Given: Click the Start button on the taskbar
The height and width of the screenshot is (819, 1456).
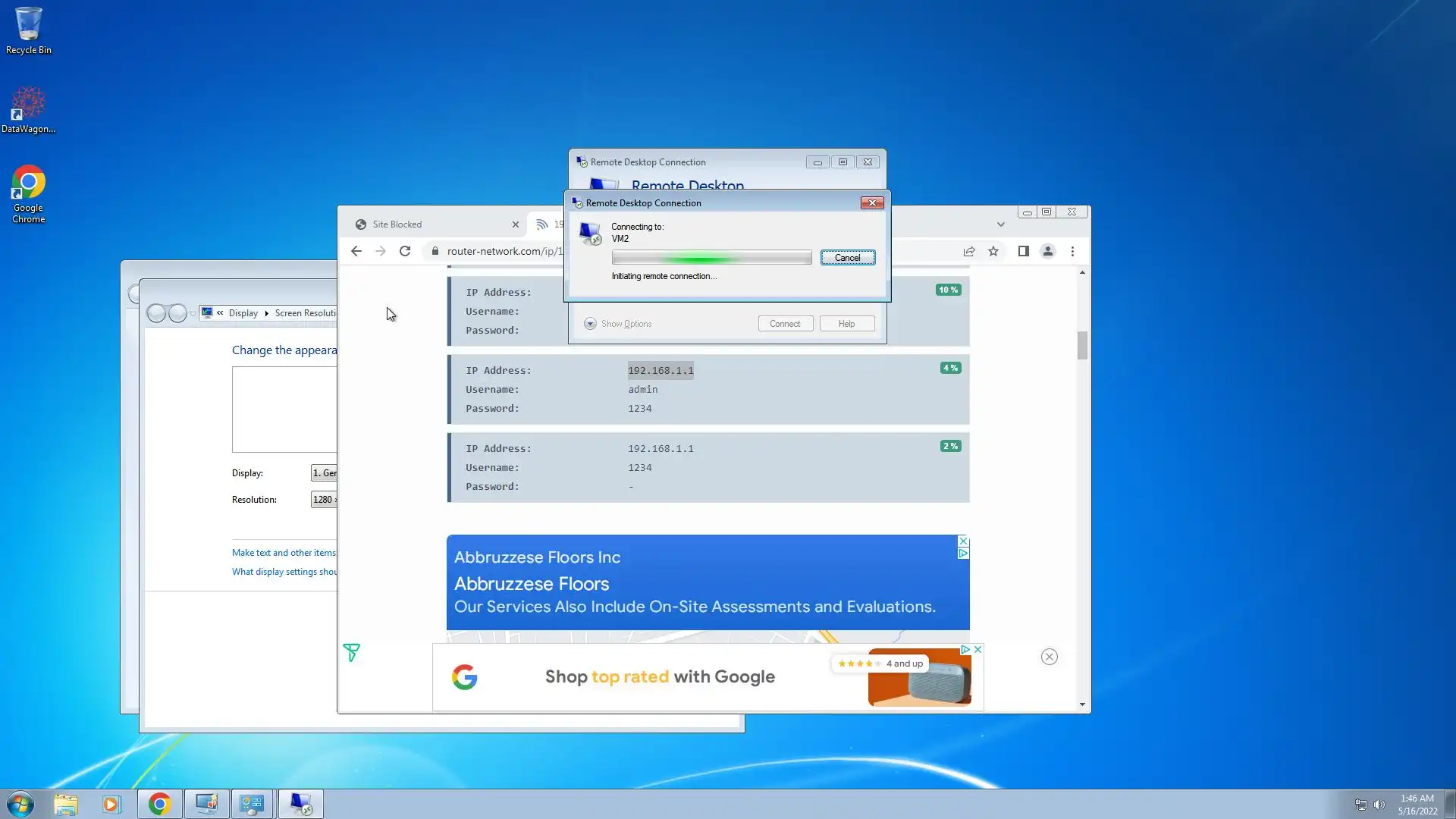Looking at the screenshot, I should (x=20, y=804).
